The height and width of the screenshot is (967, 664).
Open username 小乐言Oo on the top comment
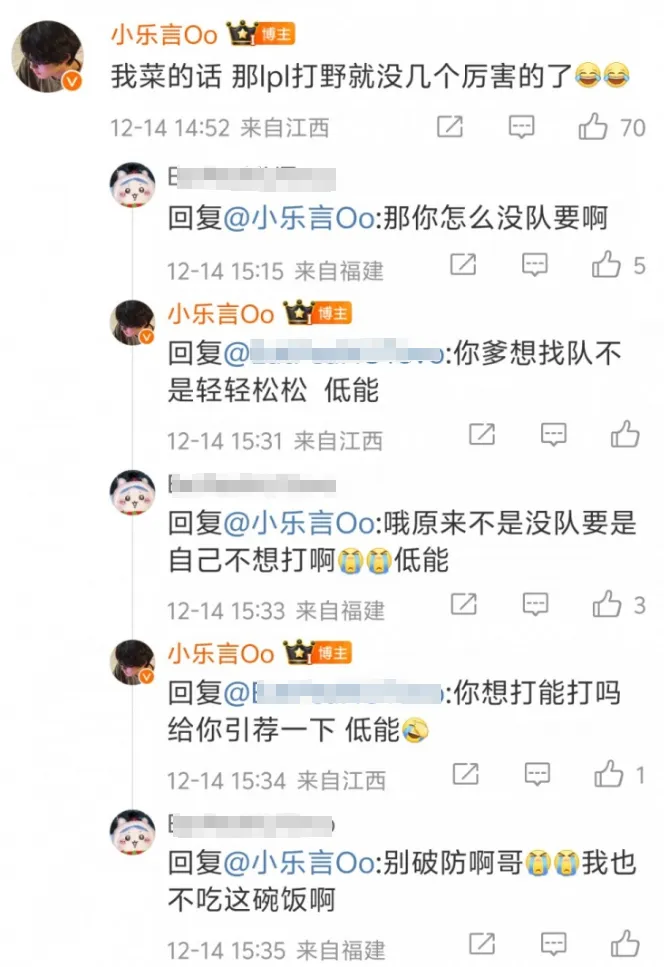[x=164, y=35]
